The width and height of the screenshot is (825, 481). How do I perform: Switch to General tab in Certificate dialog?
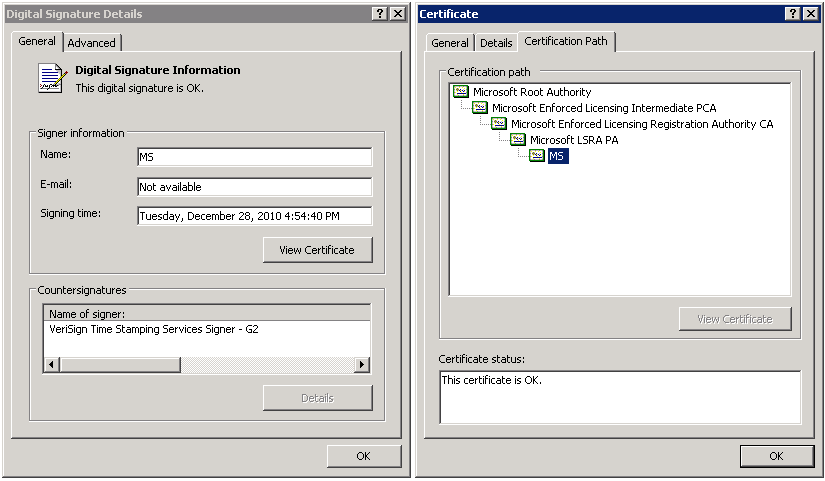point(450,43)
